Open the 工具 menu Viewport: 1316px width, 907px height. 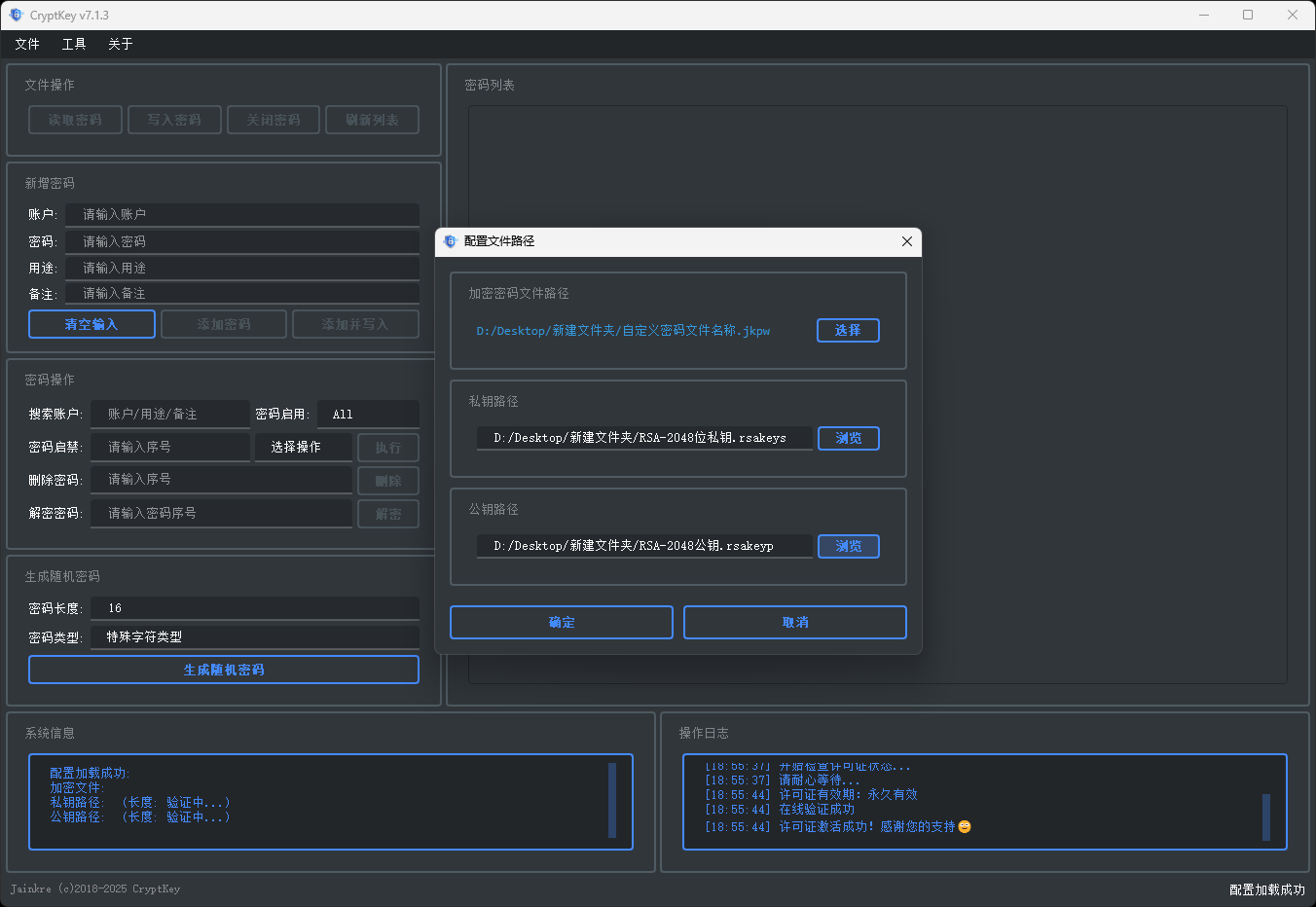(x=74, y=44)
